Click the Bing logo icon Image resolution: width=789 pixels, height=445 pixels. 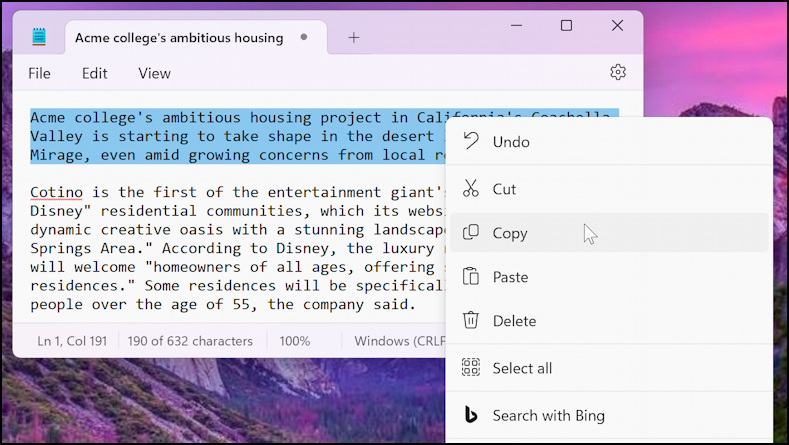click(471, 415)
